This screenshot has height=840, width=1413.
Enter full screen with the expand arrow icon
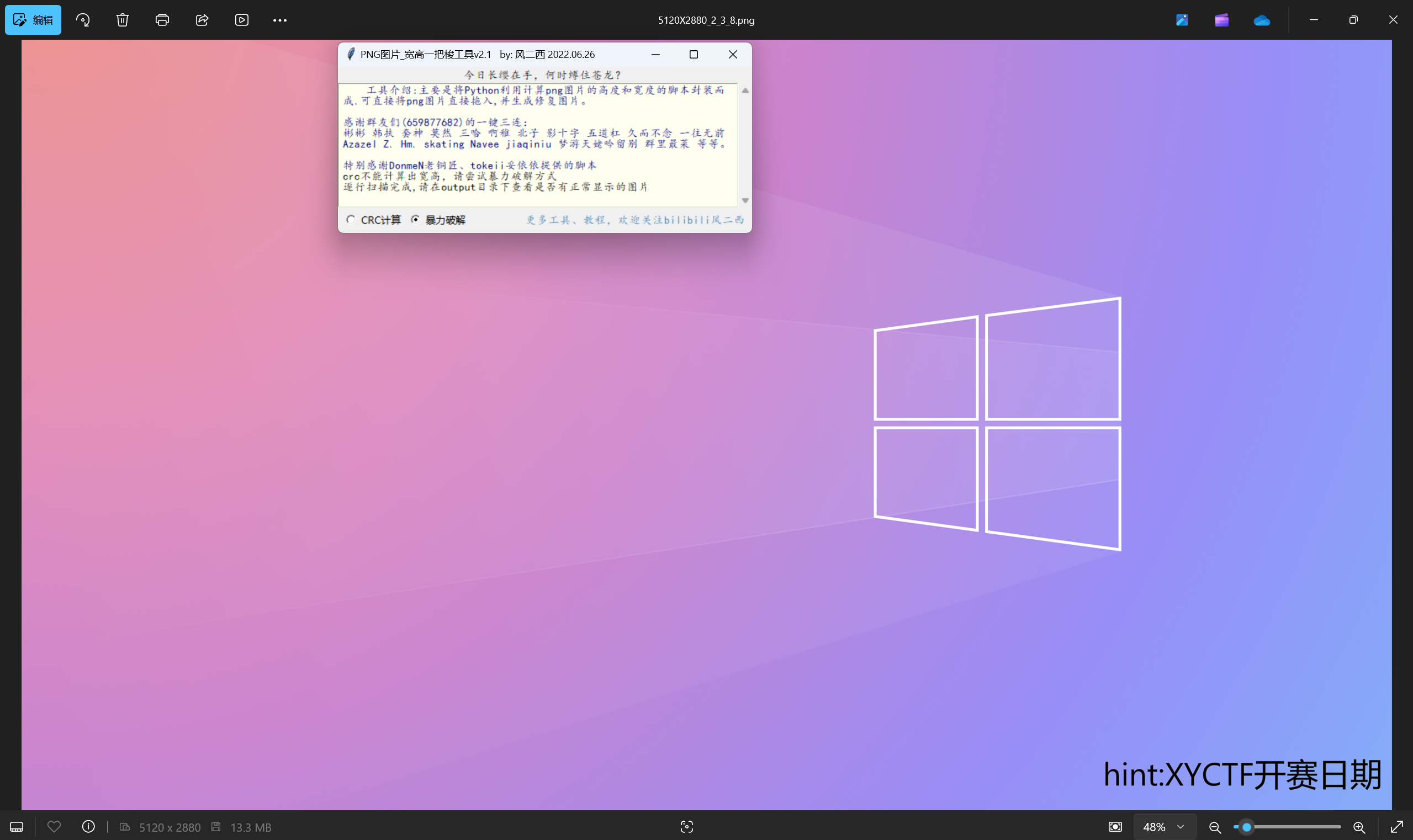1396,827
